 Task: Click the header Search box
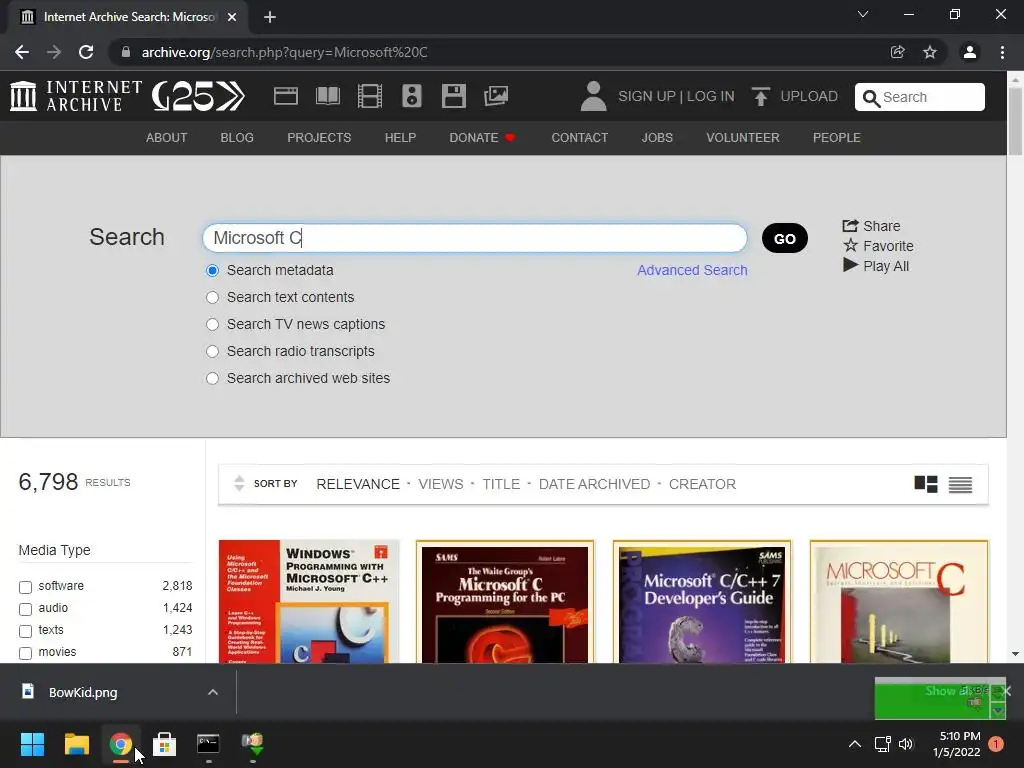coord(920,97)
